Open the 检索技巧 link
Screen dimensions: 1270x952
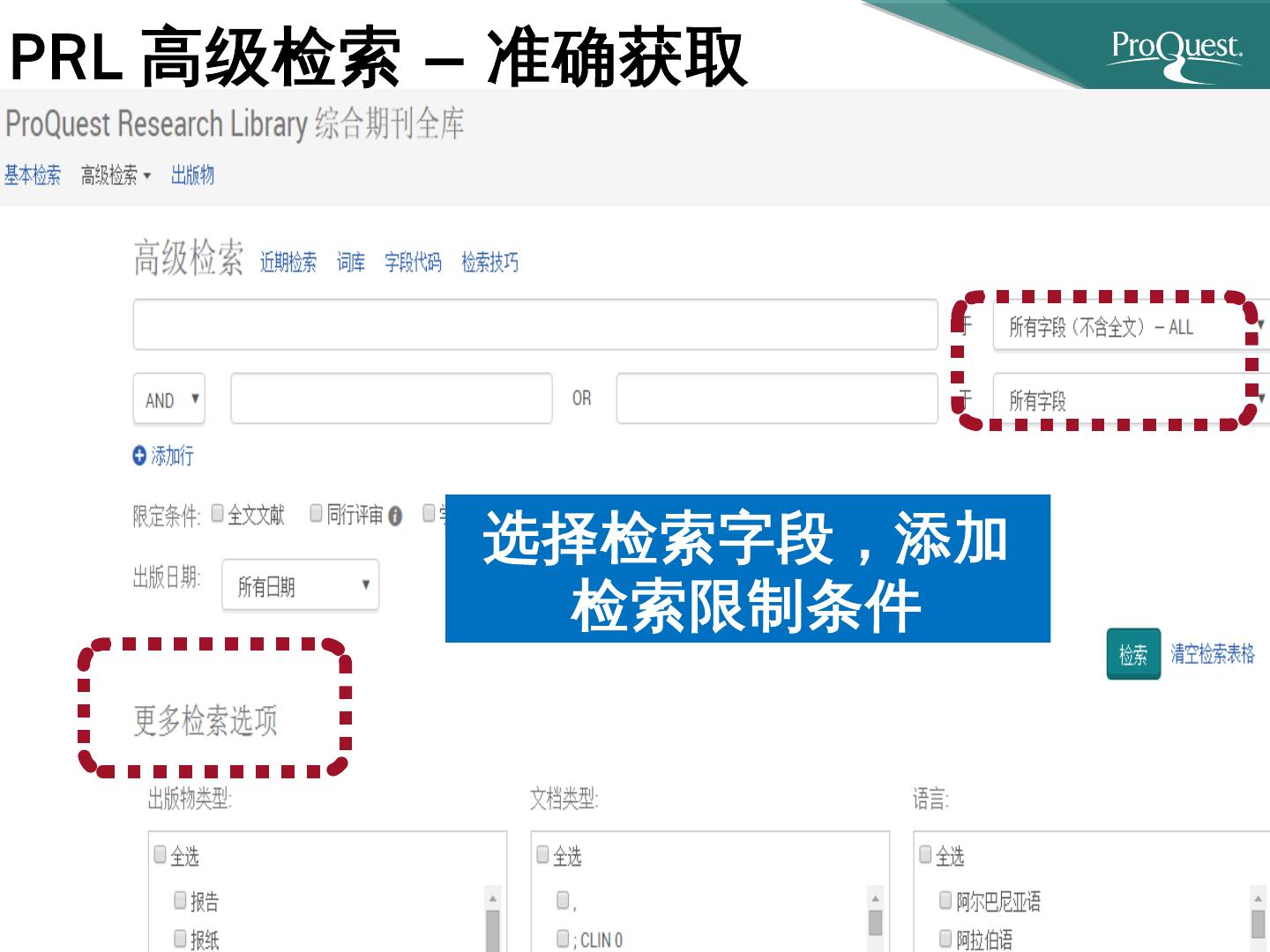(x=490, y=263)
